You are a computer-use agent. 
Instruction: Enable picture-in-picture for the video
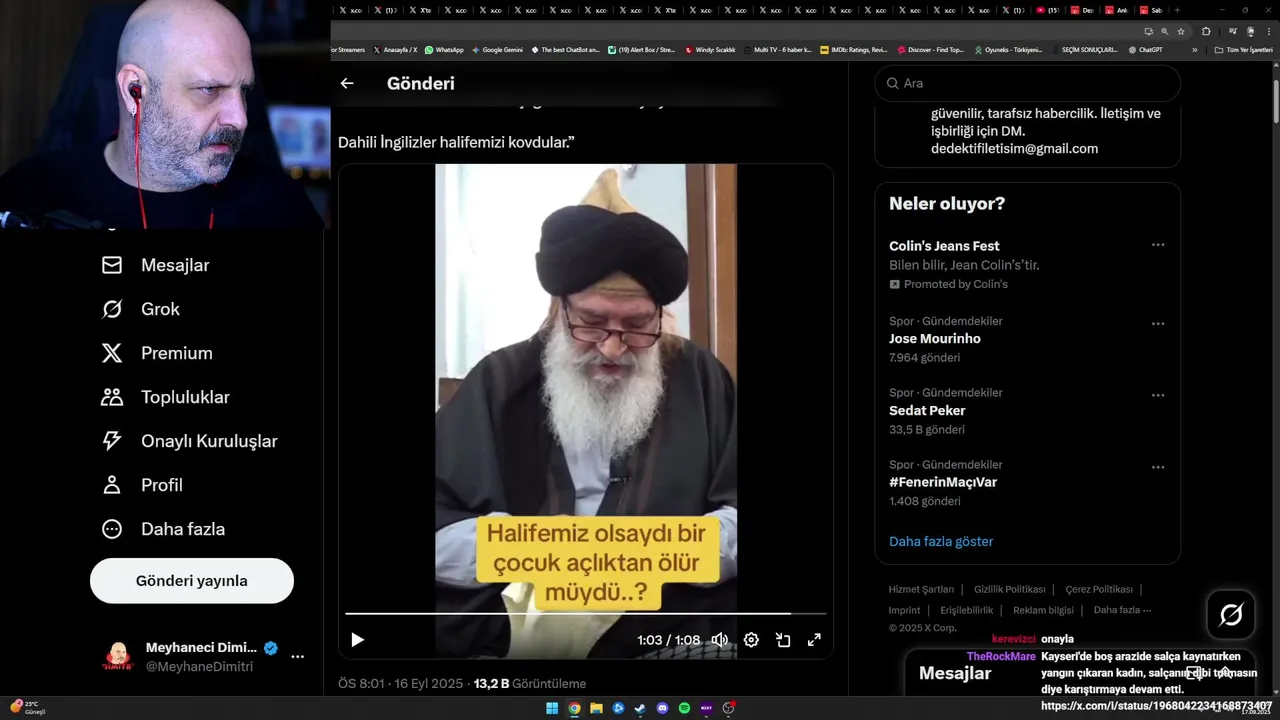pos(783,640)
